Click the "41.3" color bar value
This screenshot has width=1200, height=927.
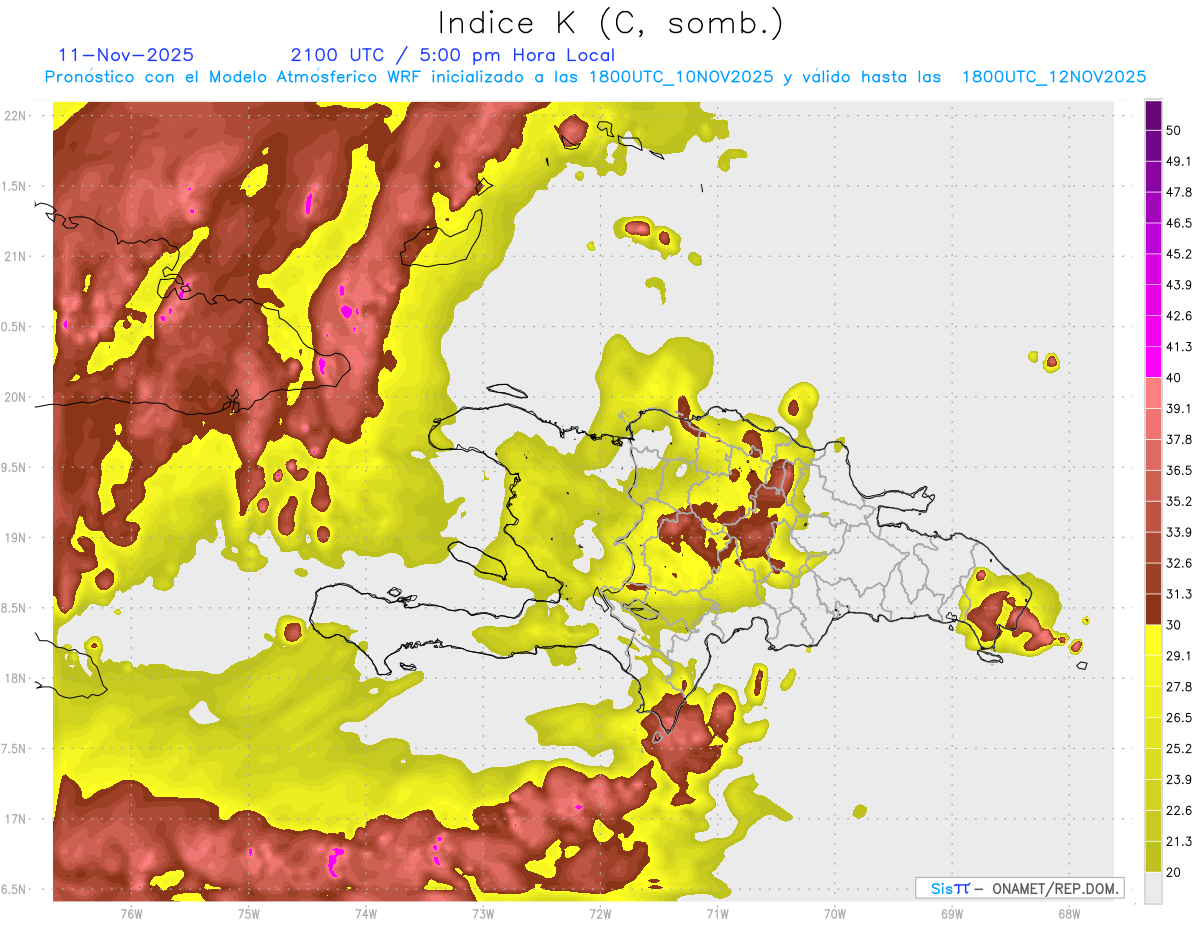tap(1179, 347)
